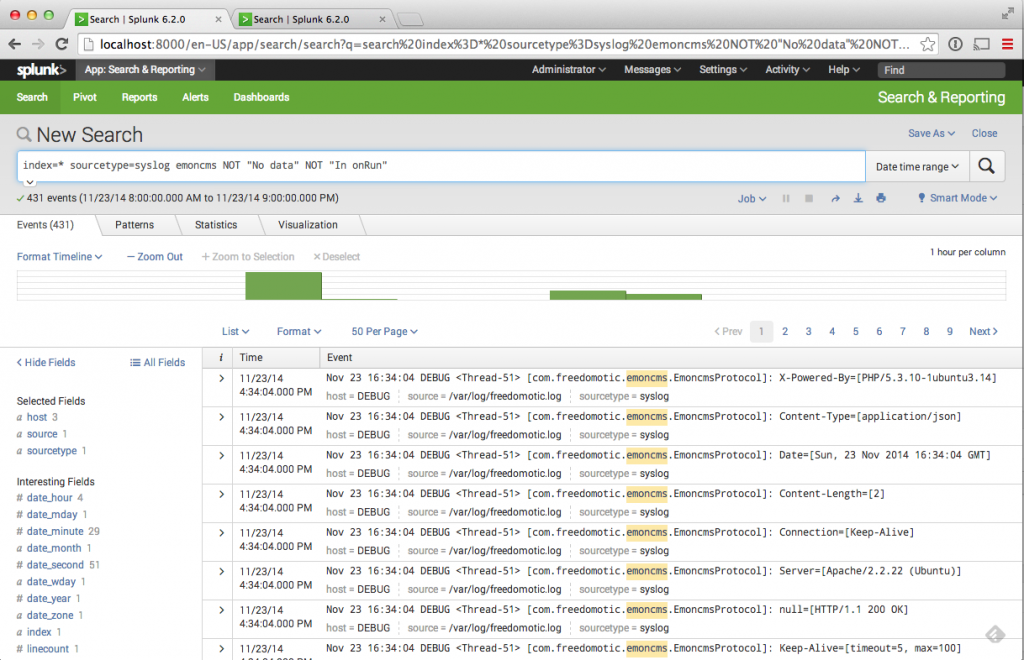Click the Export download icon
This screenshot has height=660, width=1024.
(x=858, y=199)
